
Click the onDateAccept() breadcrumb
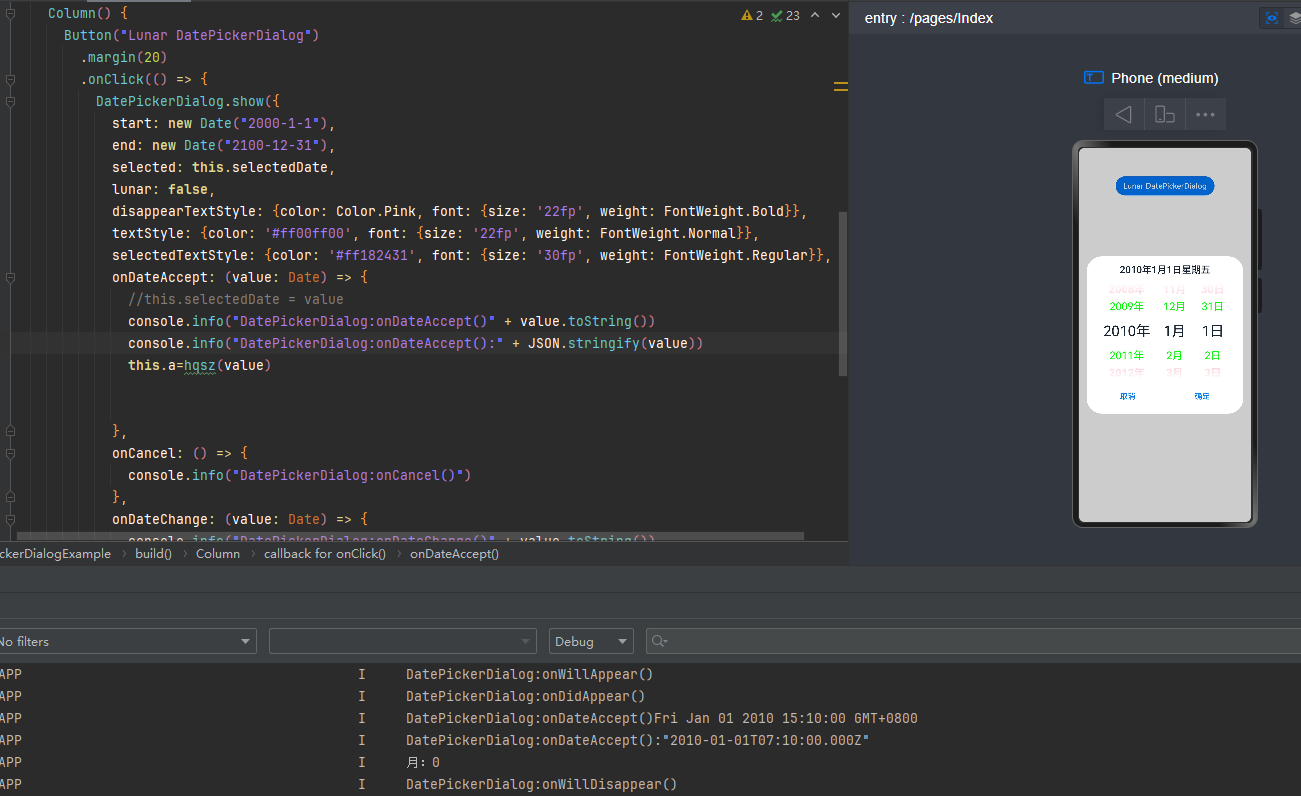click(x=454, y=553)
